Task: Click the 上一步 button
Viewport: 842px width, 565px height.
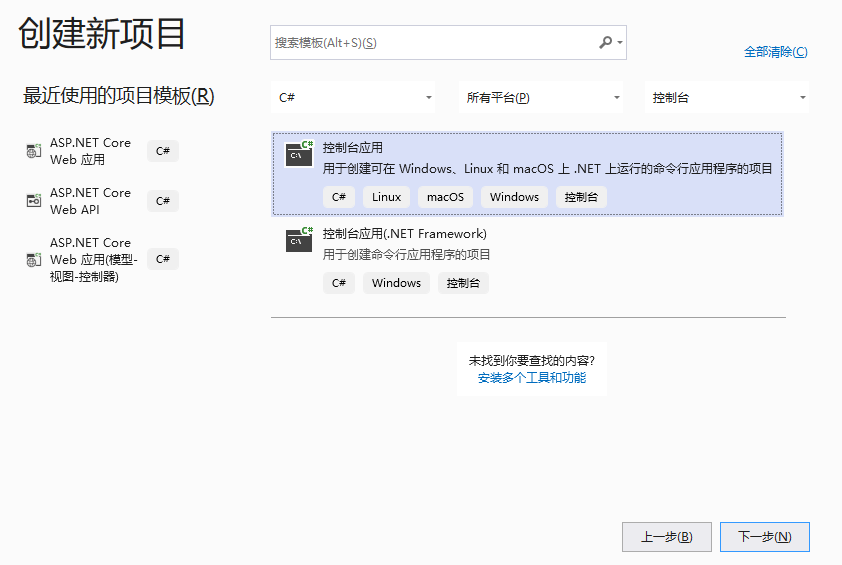Action: [666, 537]
